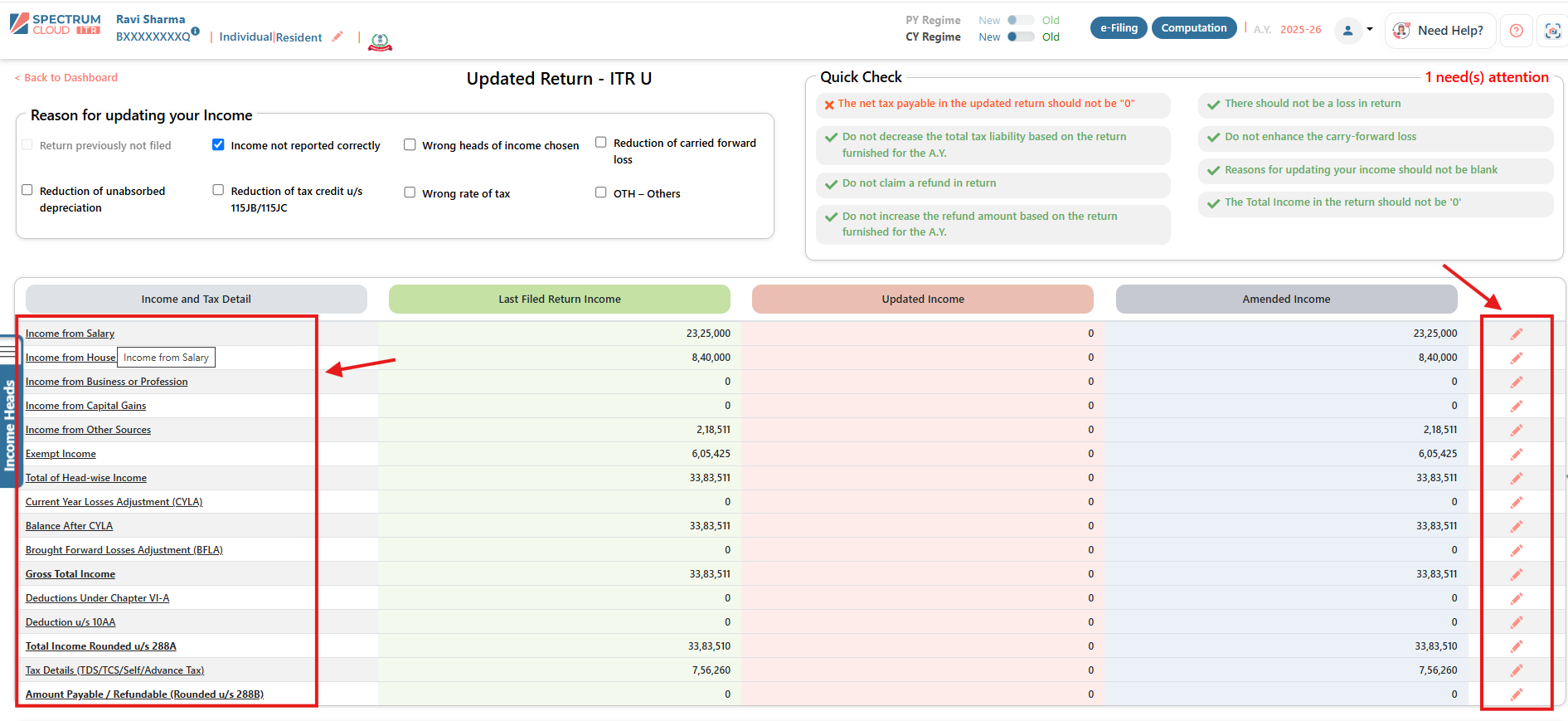Open the question mark help icon

coord(1516,31)
